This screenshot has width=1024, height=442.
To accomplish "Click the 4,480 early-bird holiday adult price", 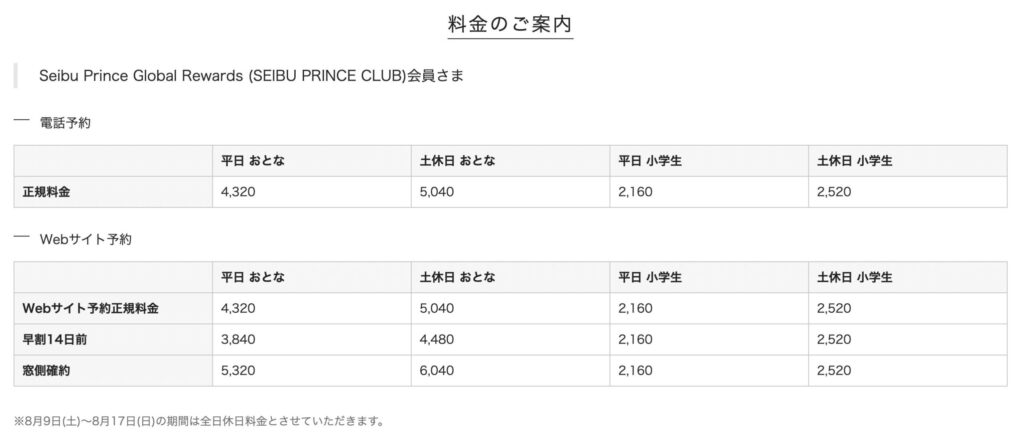I will [437, 339].
